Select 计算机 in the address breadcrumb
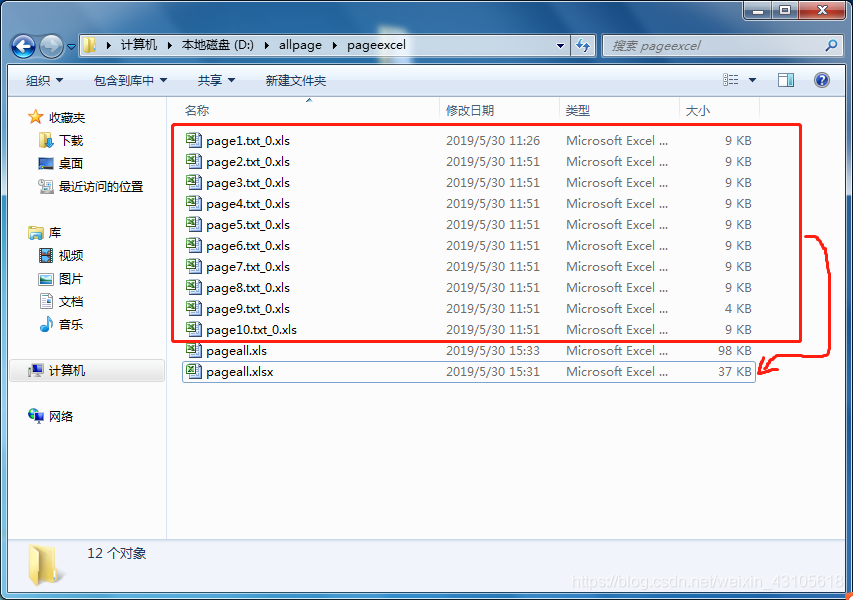The width and height of the screenshot is (853, 600). click(139, 45)
